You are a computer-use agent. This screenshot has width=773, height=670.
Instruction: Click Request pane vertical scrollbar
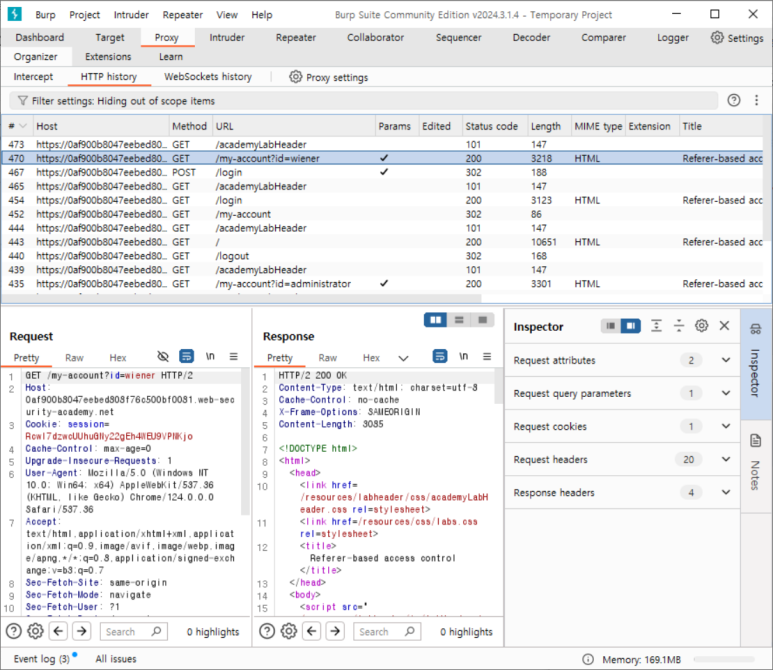[x=246, y=441]
